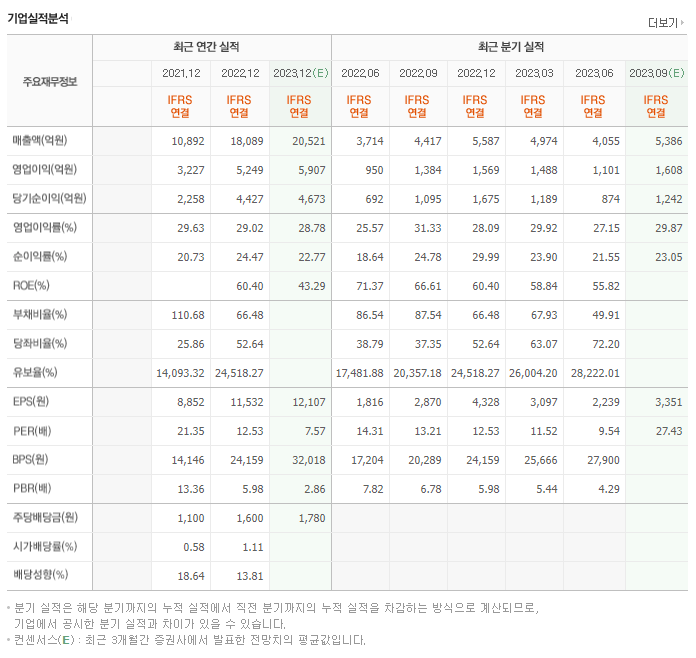Click the 2023.03 quarter column header
The height and width of the screenshot is (658, 696).
(534, 73)
